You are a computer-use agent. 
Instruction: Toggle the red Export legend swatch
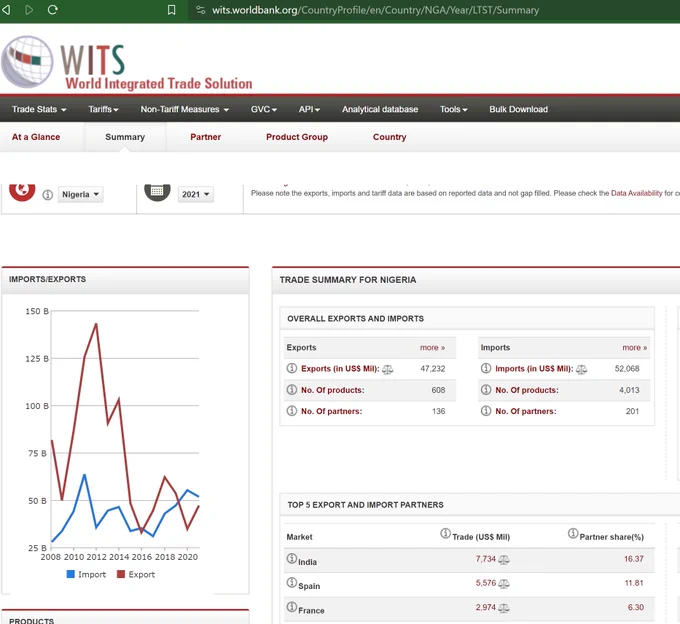pyautogui.click(x=121, y=574)
